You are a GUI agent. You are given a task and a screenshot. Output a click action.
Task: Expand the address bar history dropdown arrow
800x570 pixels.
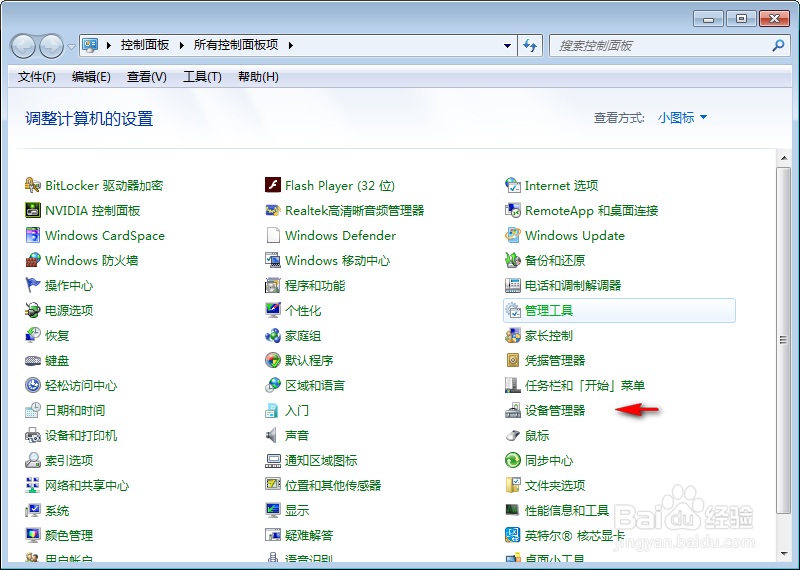507,45
